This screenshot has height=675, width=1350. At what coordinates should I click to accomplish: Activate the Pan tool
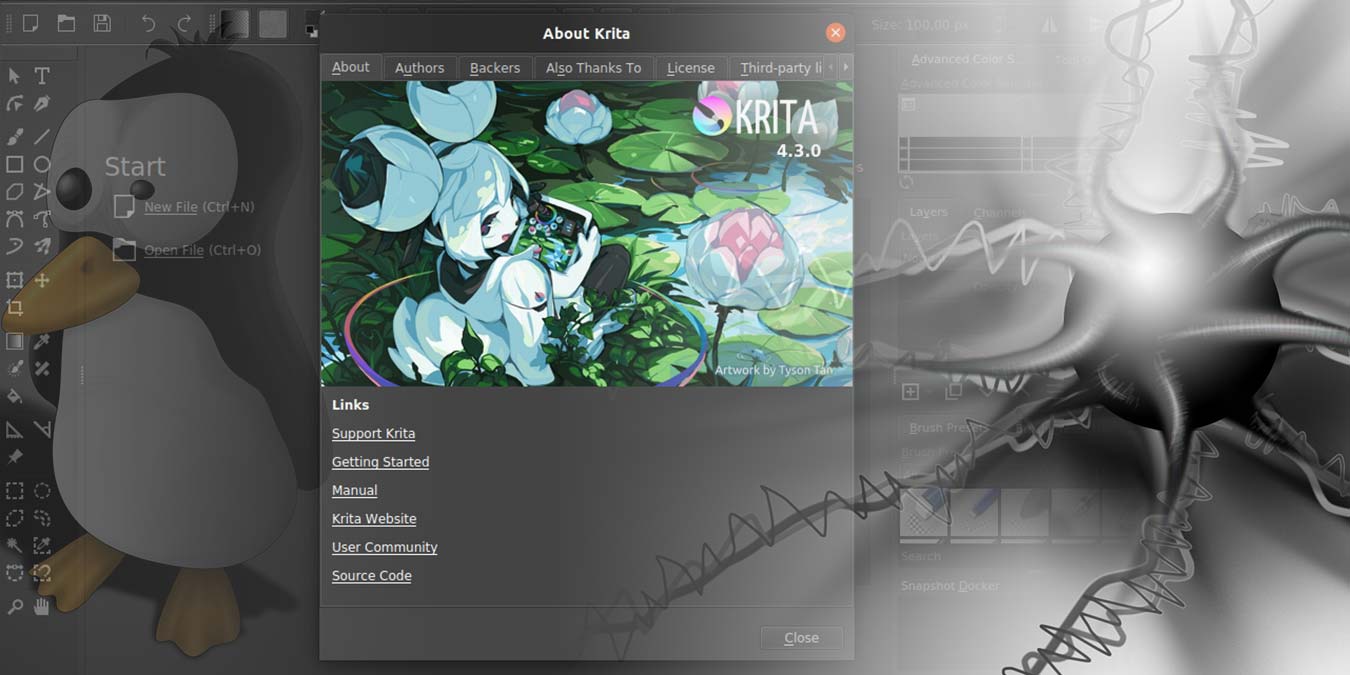pyautogui.click(x=42, y=605)
